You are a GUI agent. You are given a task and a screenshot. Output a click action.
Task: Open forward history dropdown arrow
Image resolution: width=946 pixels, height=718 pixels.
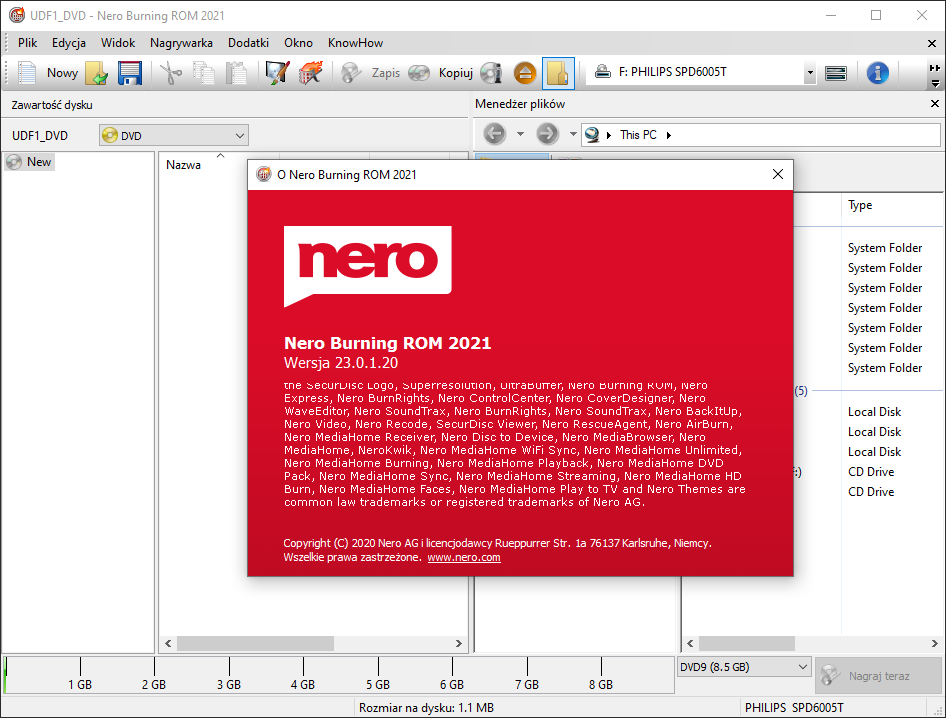tap(573, 134)
